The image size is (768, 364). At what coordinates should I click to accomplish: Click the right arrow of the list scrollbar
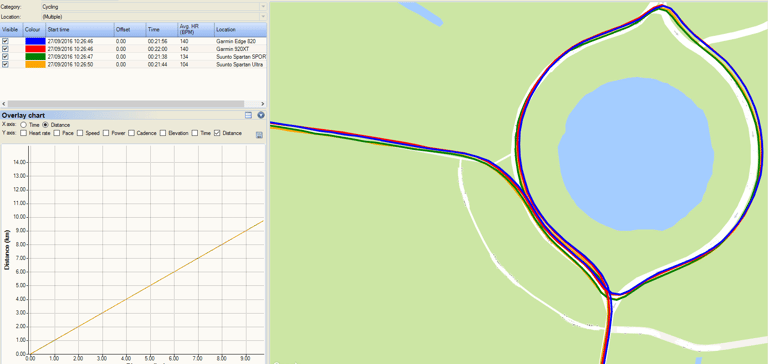pos(263,104)
